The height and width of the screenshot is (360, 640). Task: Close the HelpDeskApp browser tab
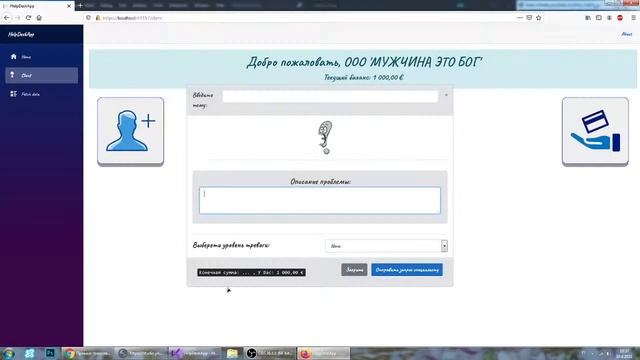(69, 6)
